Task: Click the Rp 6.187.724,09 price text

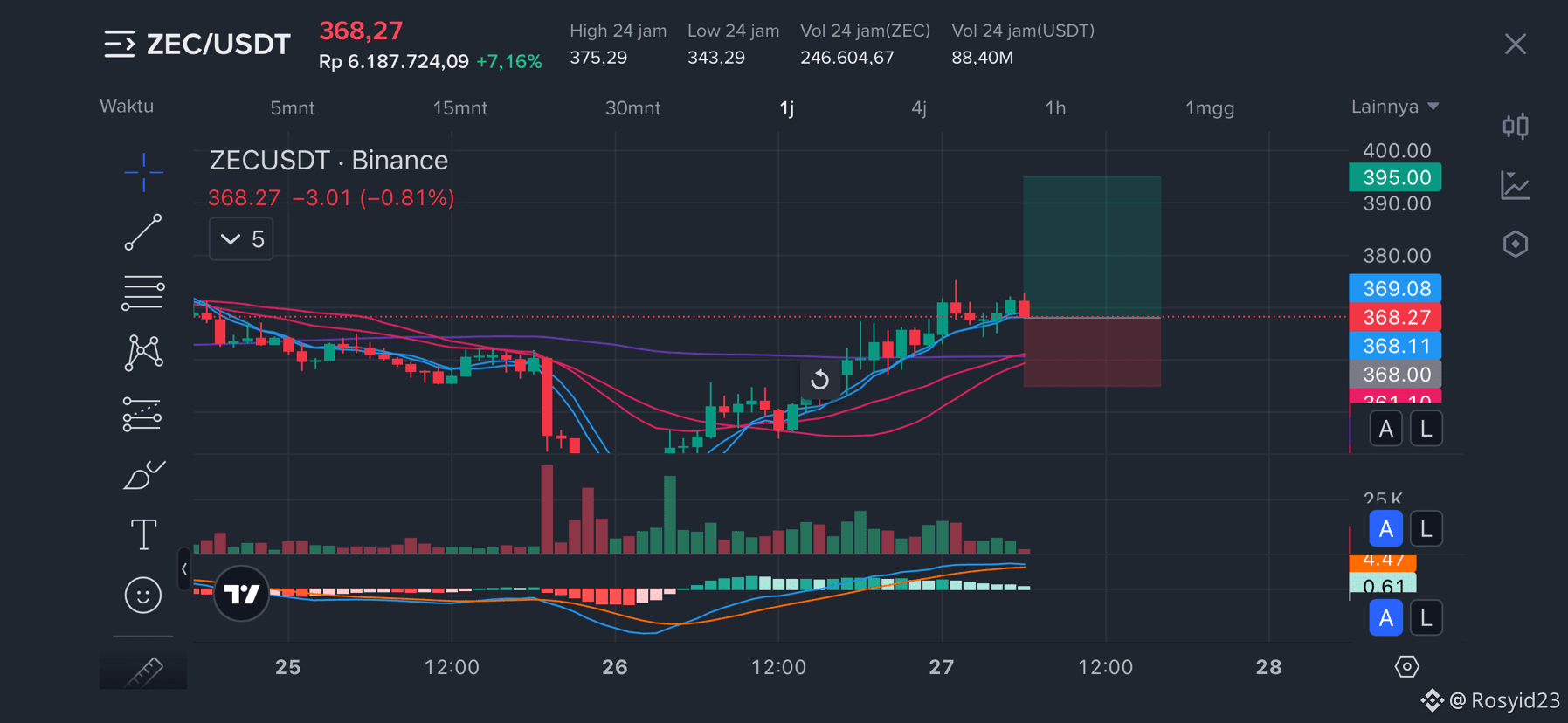Action: [394, 62]
